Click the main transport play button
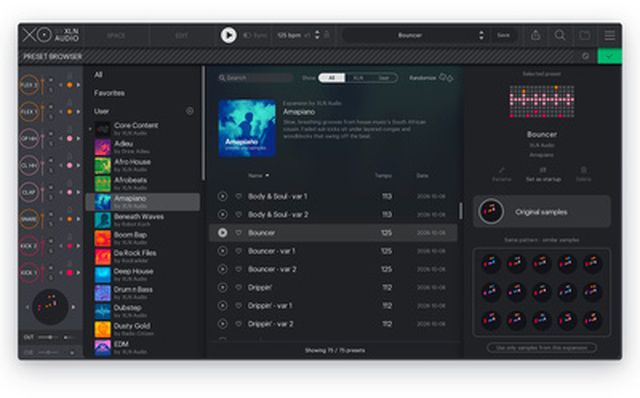Screen dimensions: 640x398 (229, 35)
